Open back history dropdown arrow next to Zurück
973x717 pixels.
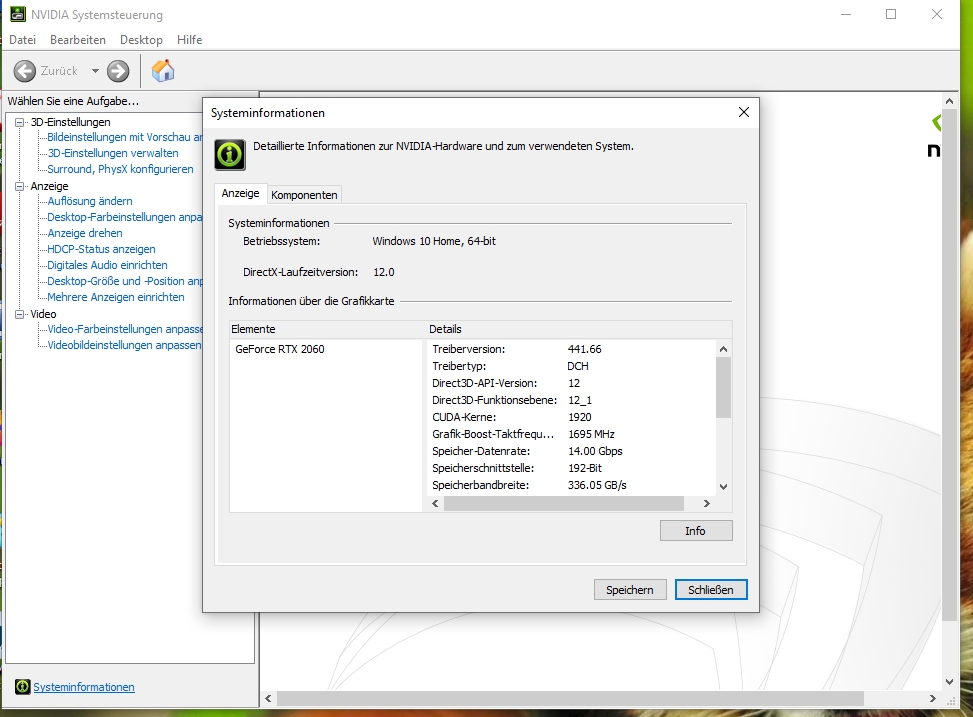pyautogui.click(x=95, y=71)
